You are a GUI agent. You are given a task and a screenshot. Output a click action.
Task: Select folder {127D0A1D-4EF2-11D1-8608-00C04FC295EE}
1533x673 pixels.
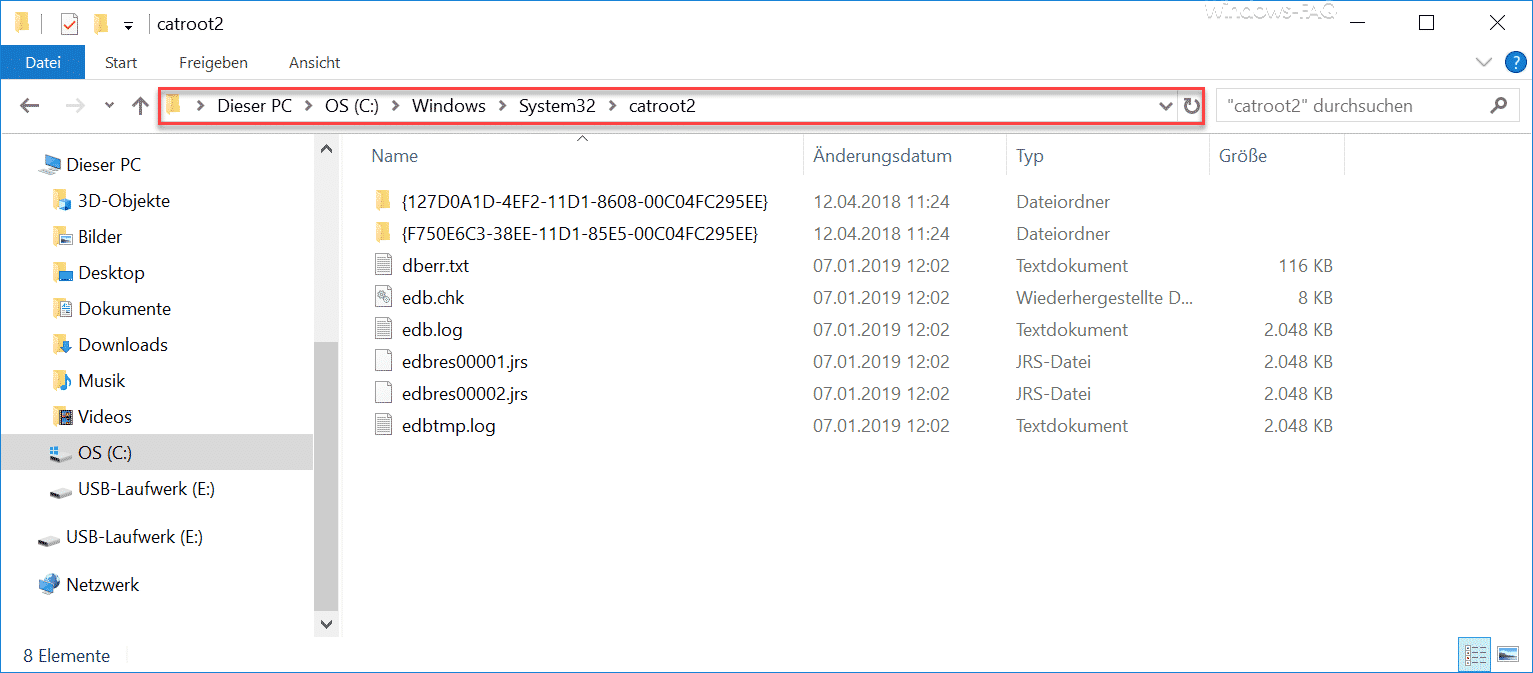point(585,201)
